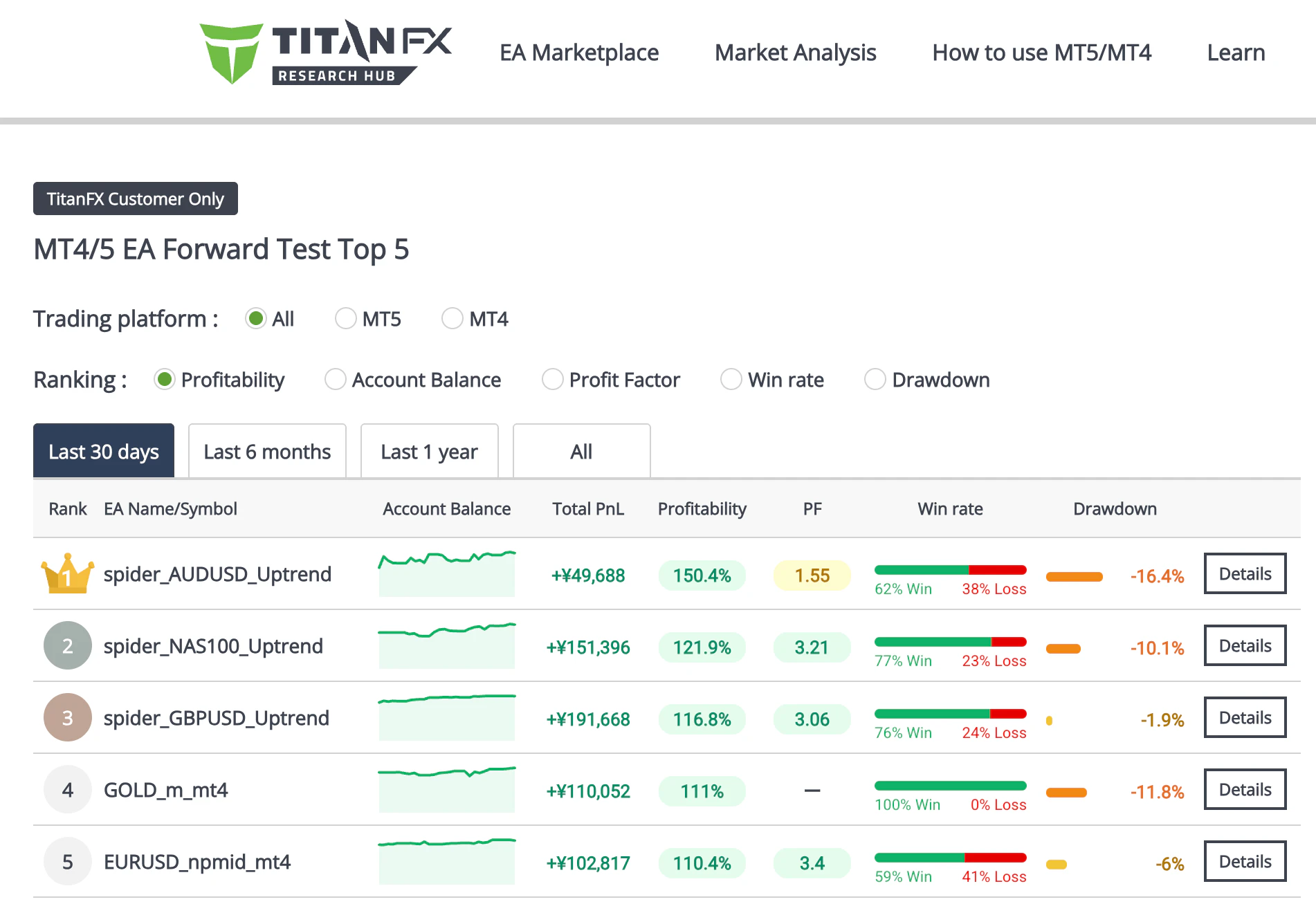
Task: Select the MT4 trading platform radio
Action: click(x=453, y=319)
